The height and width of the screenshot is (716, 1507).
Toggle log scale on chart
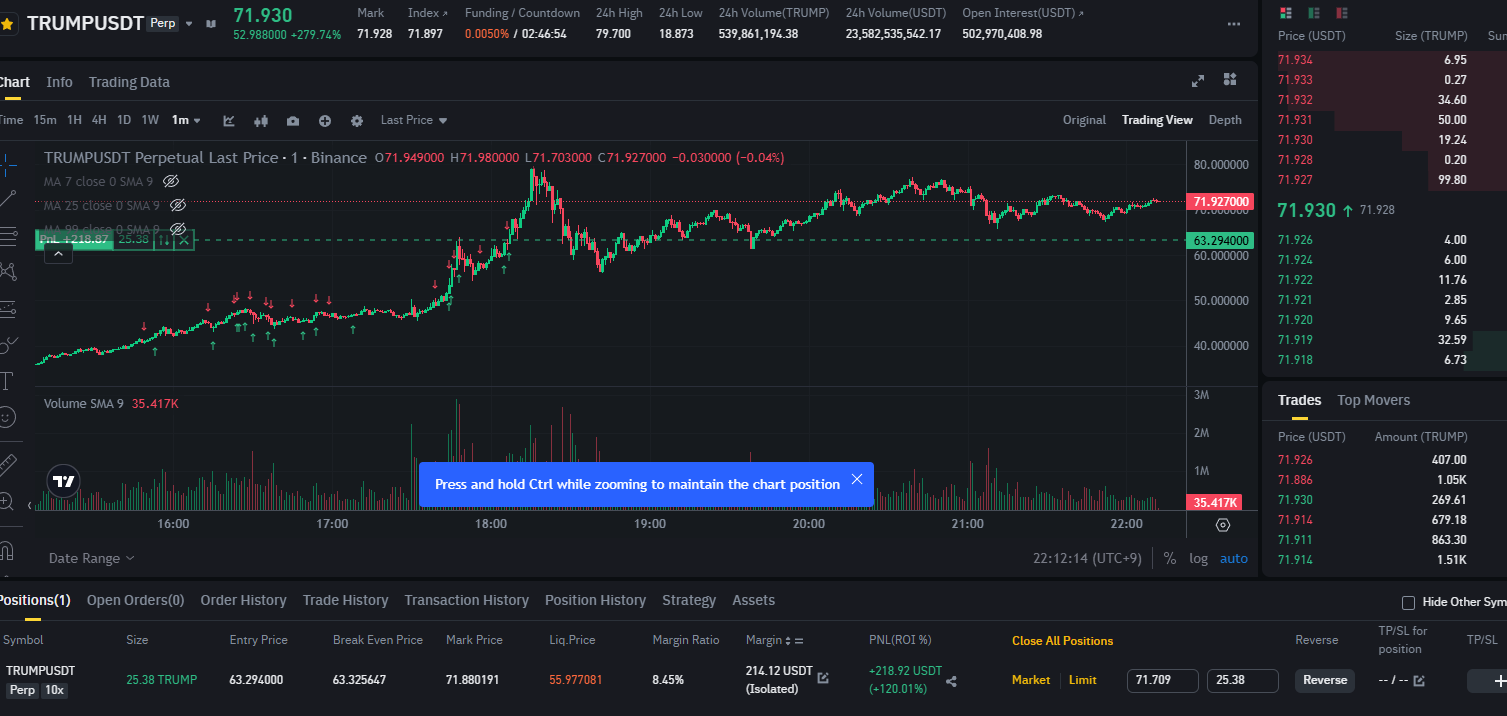coord(1198,559)
